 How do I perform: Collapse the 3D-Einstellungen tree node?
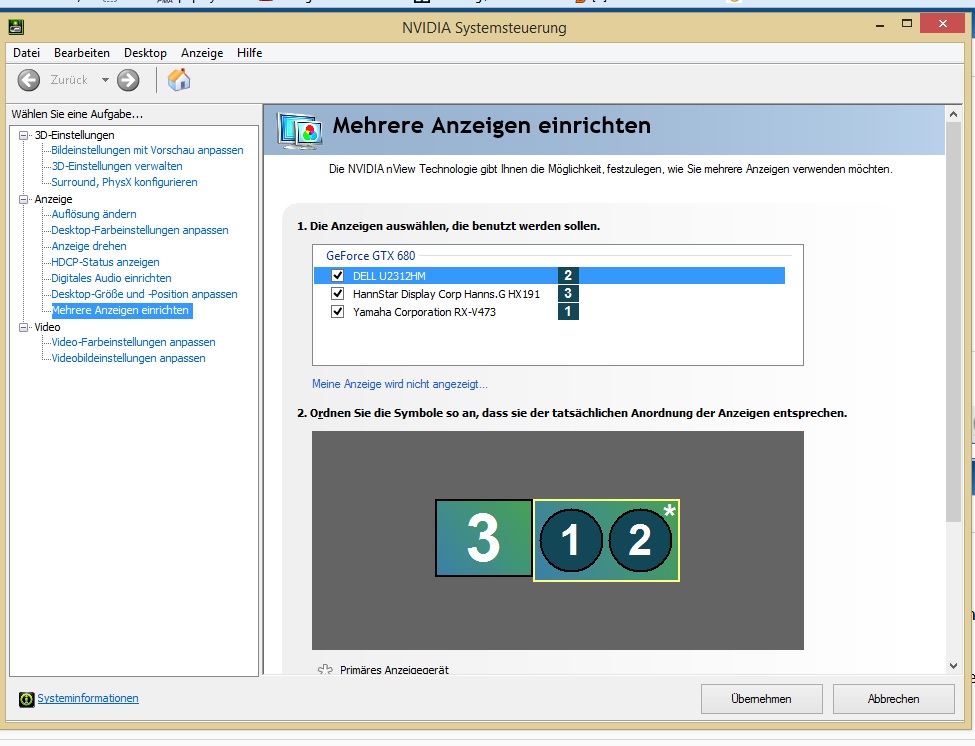click(24, 135)
